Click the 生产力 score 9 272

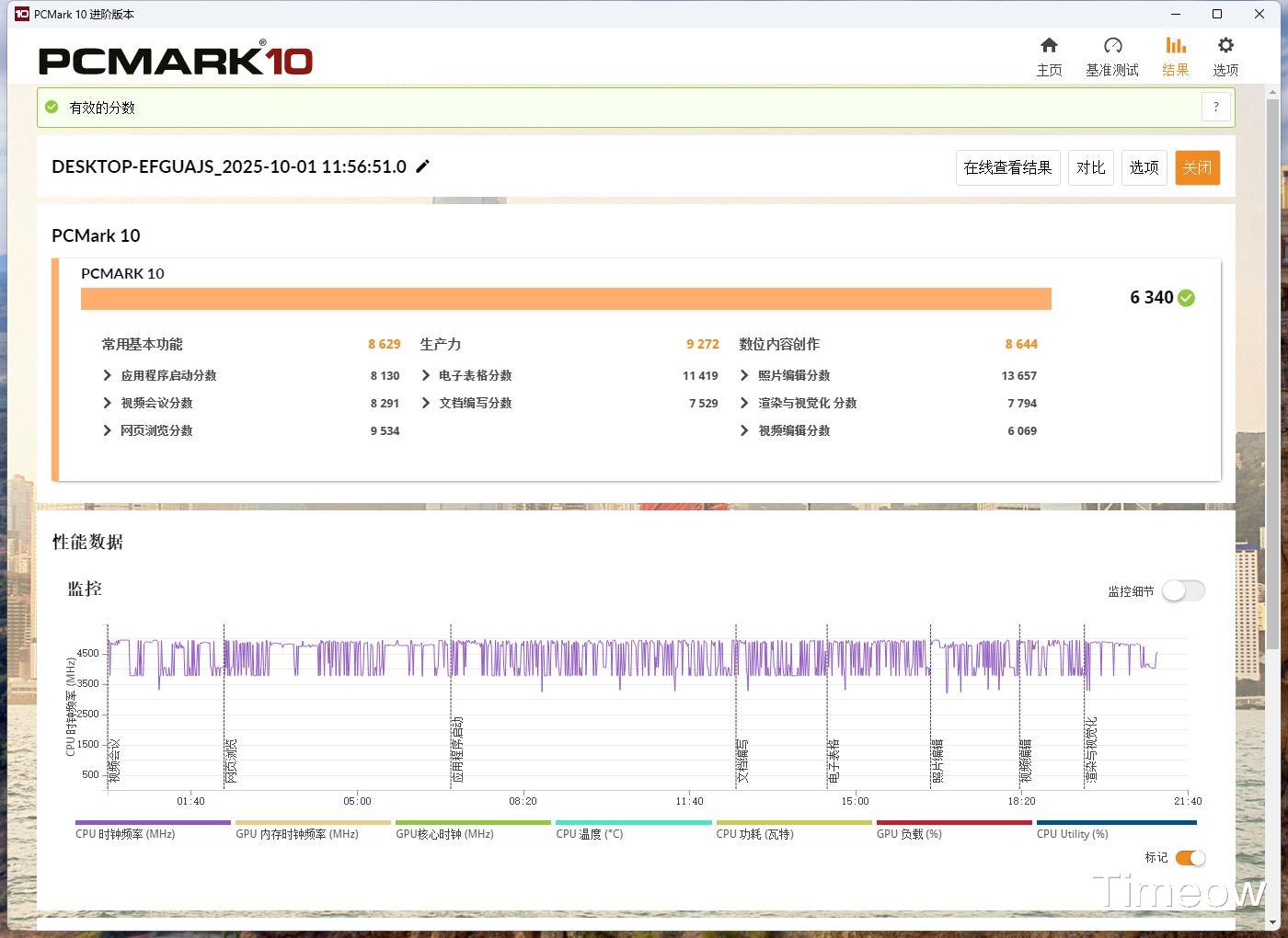click(x=703, y=344)
